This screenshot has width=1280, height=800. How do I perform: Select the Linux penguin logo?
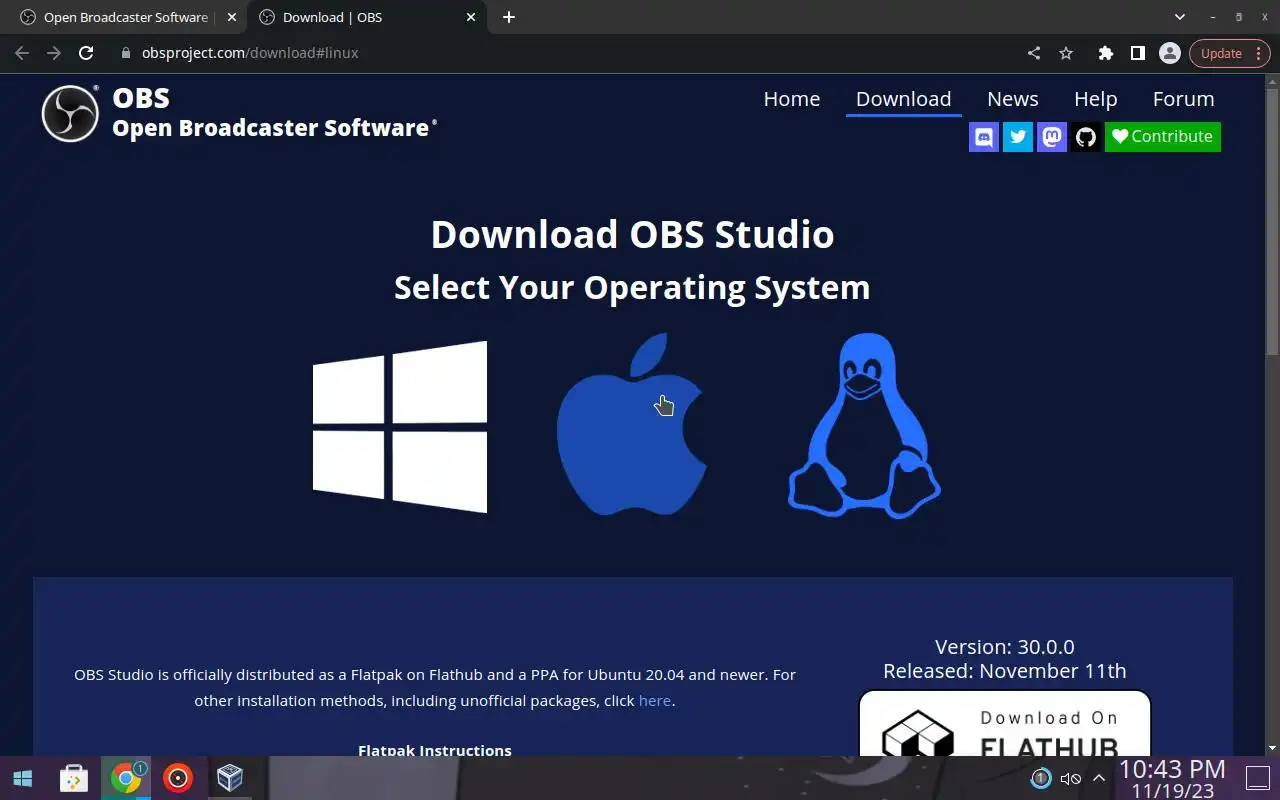coord(864,425)
